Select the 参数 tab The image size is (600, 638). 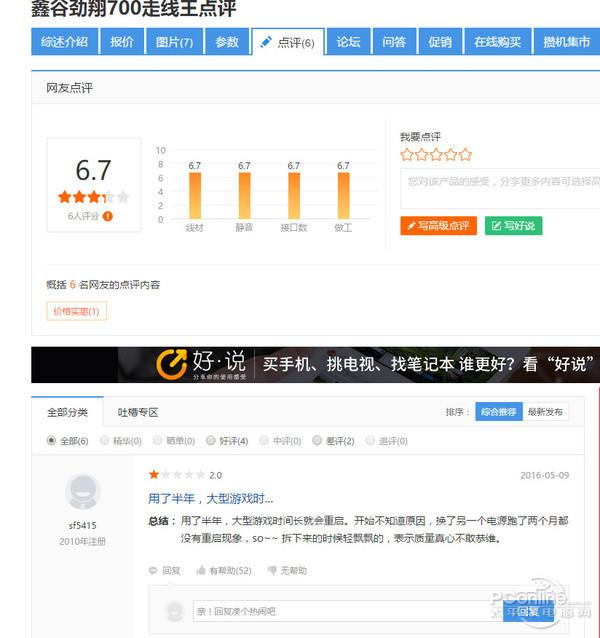click(x=227, y=41)
